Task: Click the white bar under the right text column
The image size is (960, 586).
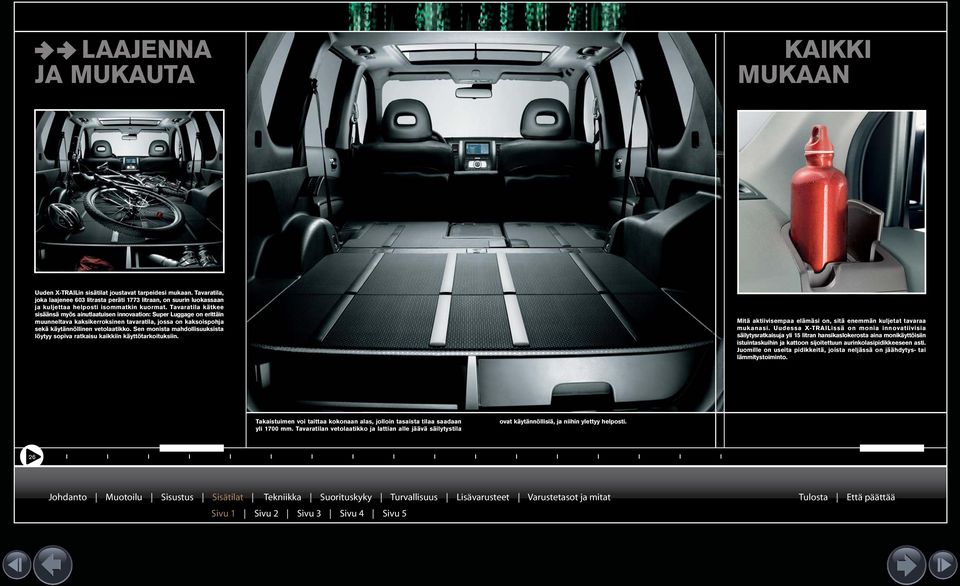Action: [891, 448]
